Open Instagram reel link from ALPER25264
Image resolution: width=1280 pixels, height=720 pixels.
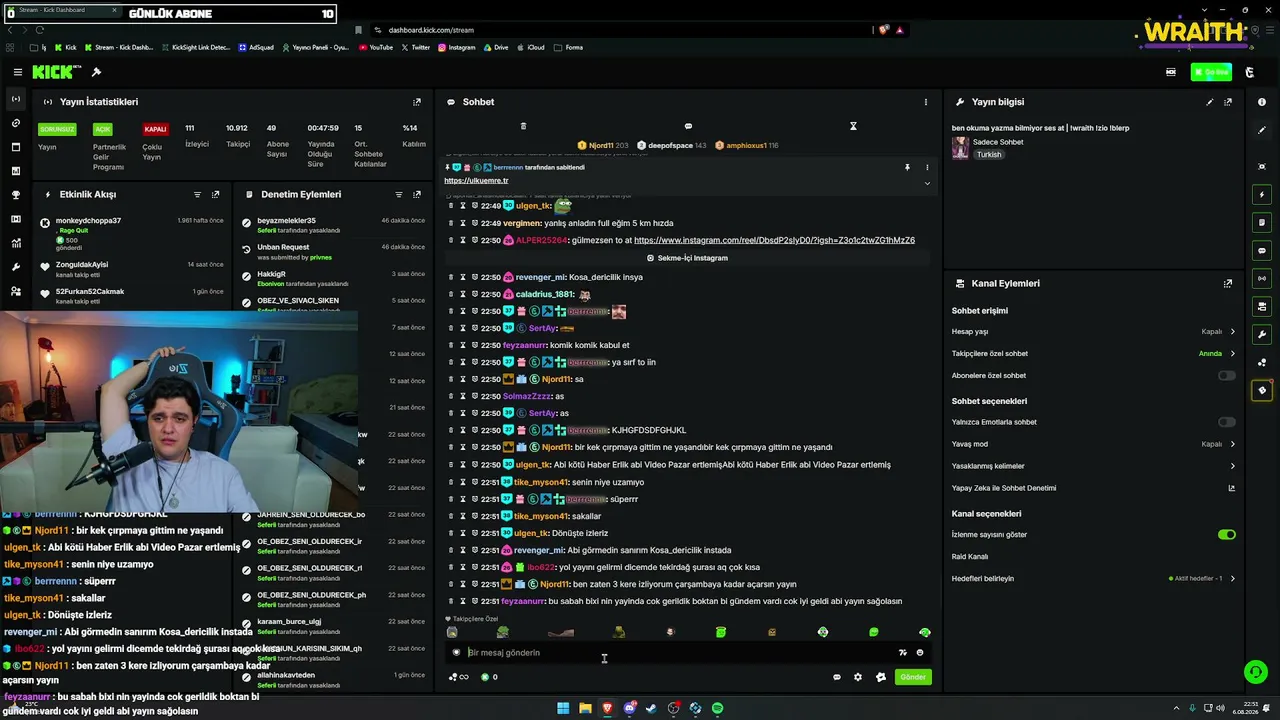(x=774, y=240)
